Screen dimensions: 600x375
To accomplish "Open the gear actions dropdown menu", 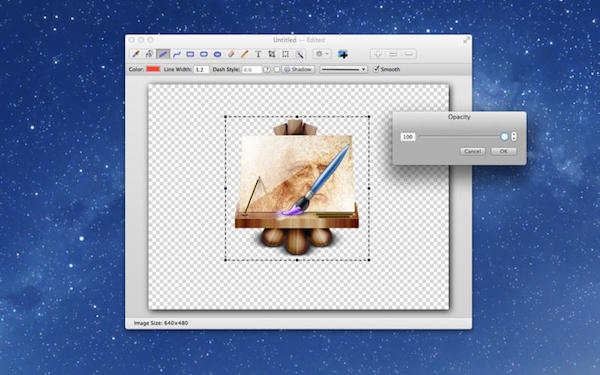I will 321,54.
